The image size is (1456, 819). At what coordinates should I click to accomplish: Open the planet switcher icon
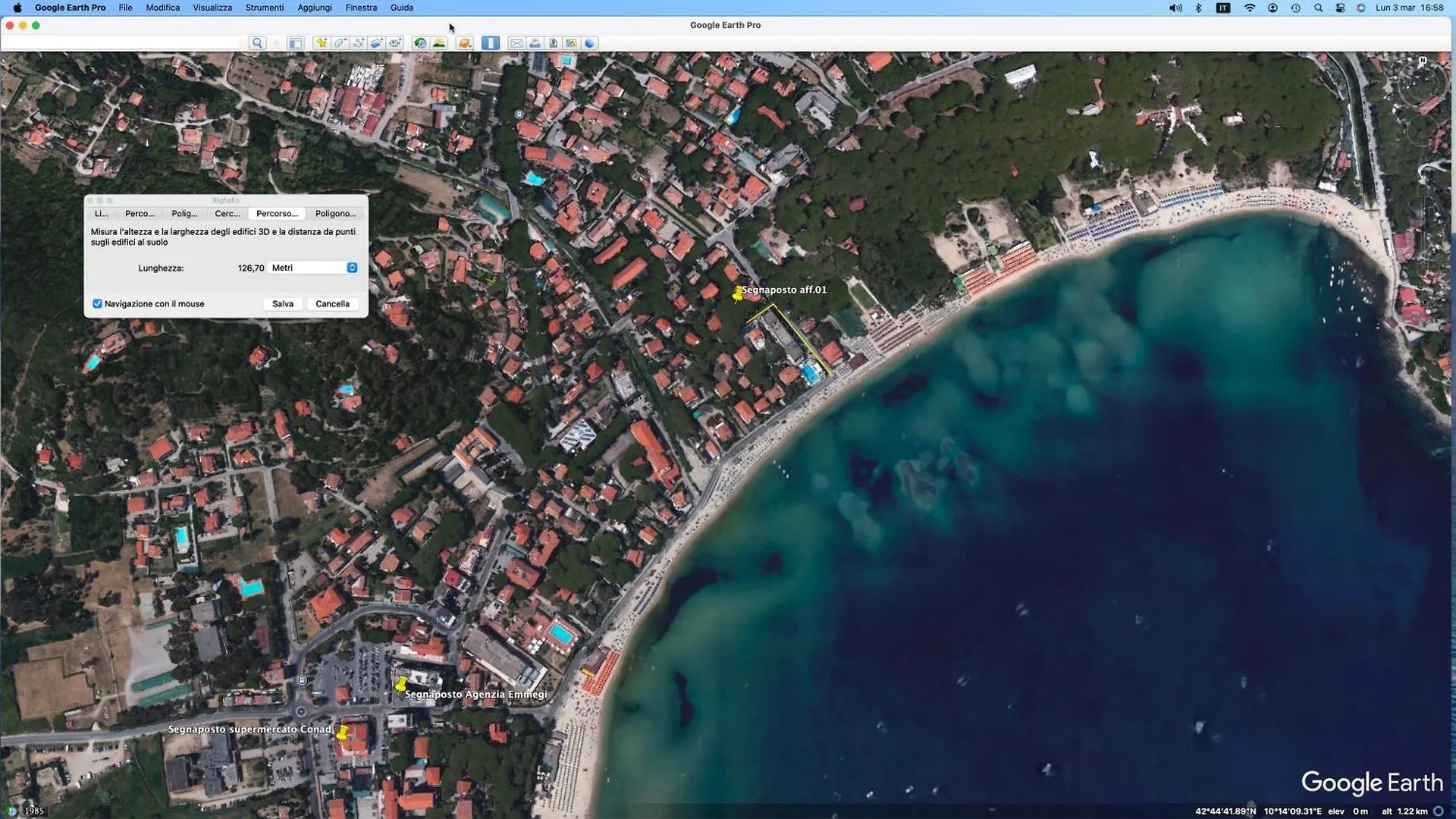(464, 43)
